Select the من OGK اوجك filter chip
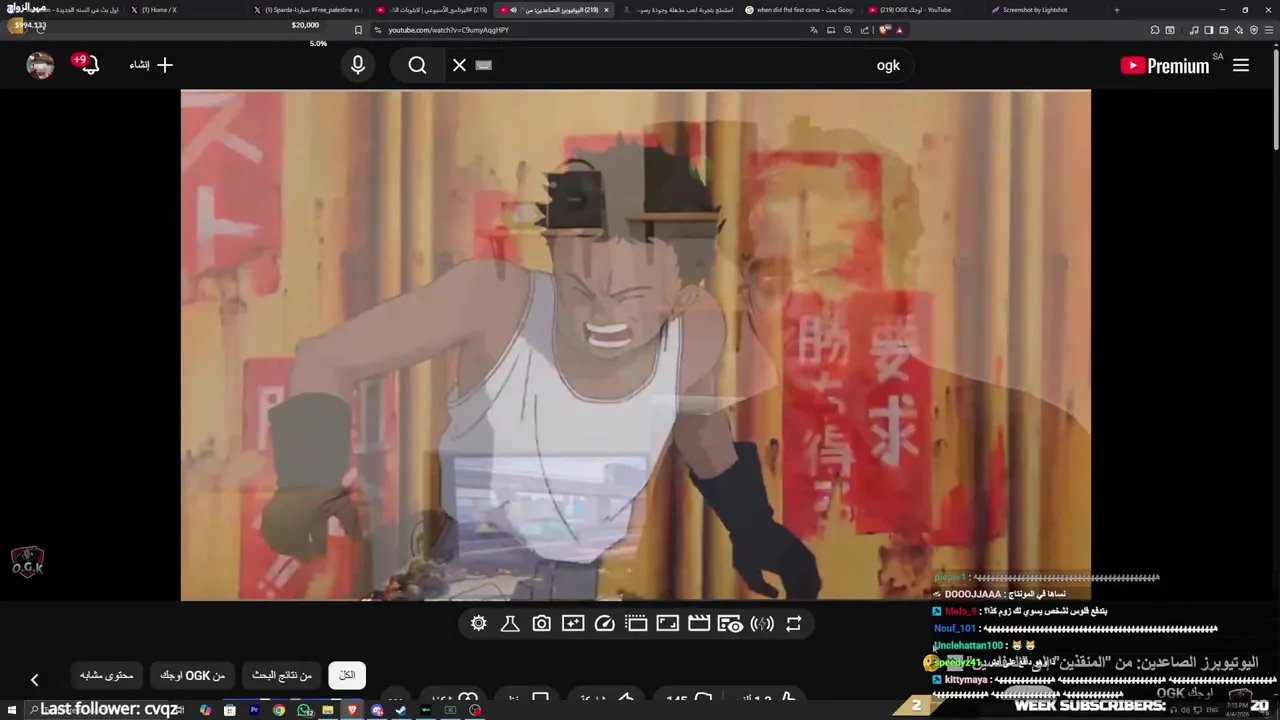Image resolution: width=1280 pixels, height=720 pixels. [192, 675]
